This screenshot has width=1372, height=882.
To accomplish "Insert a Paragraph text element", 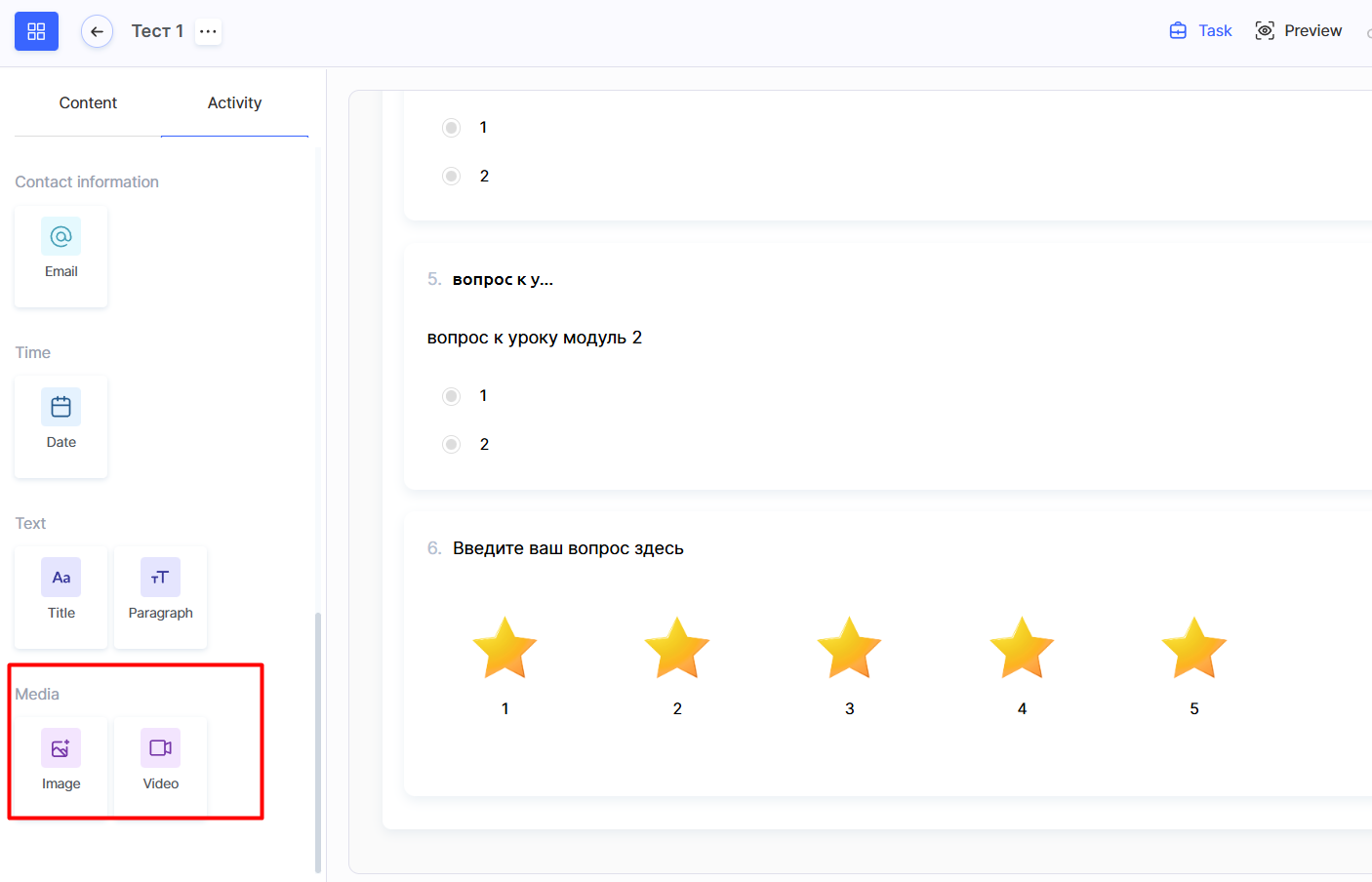I will pos(160,597).
